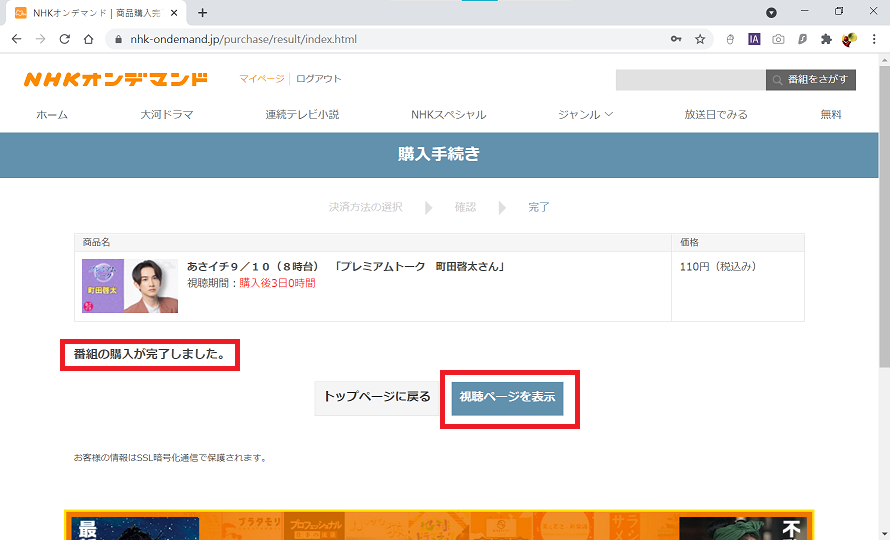The image size is (890, 540).
Task: Go to browser home page icon
Action: click(89, 39)
